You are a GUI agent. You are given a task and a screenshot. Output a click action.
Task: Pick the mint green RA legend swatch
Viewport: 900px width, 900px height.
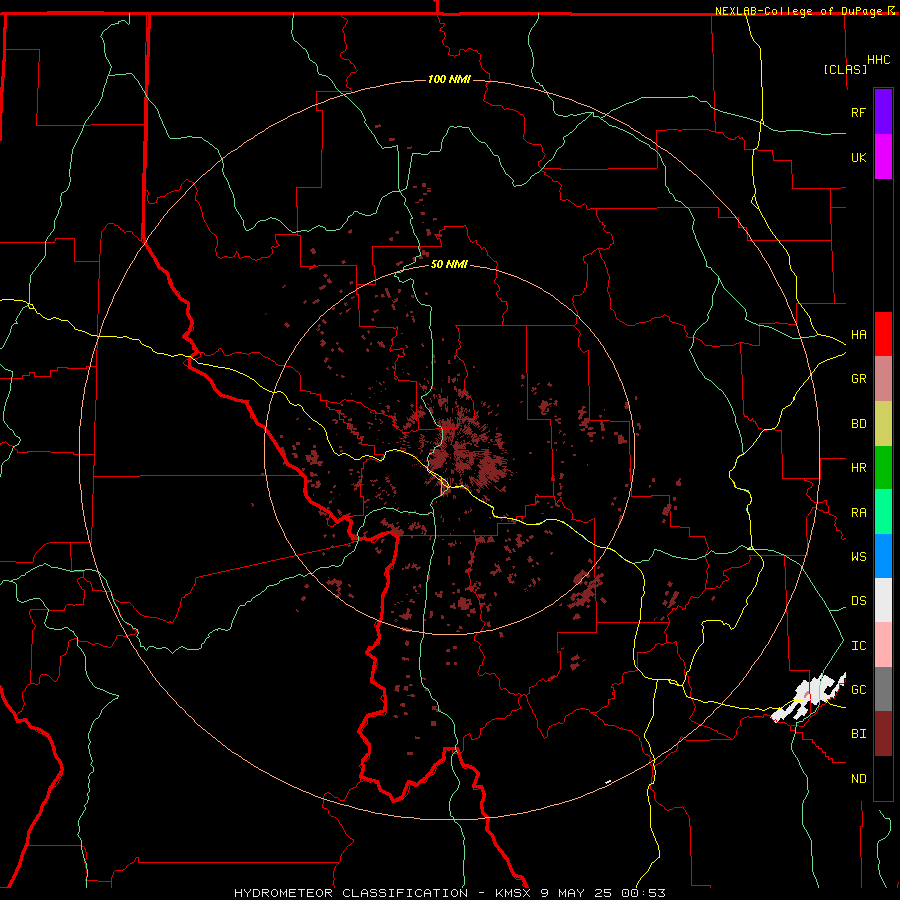[x=883, y=512]
